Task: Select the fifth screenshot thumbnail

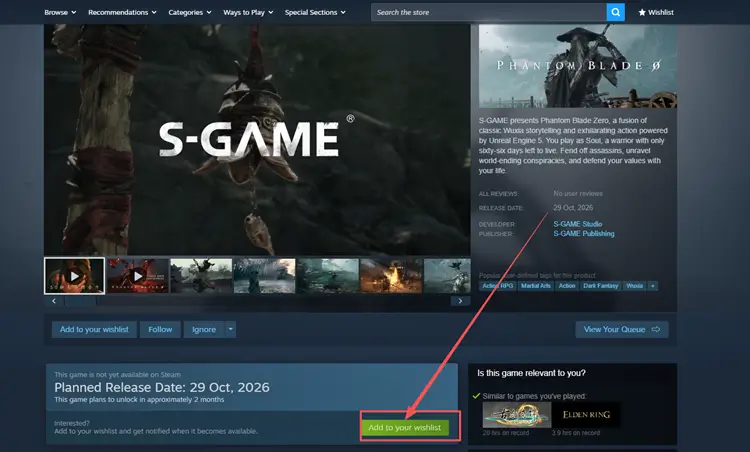Action: pos(328,276)
